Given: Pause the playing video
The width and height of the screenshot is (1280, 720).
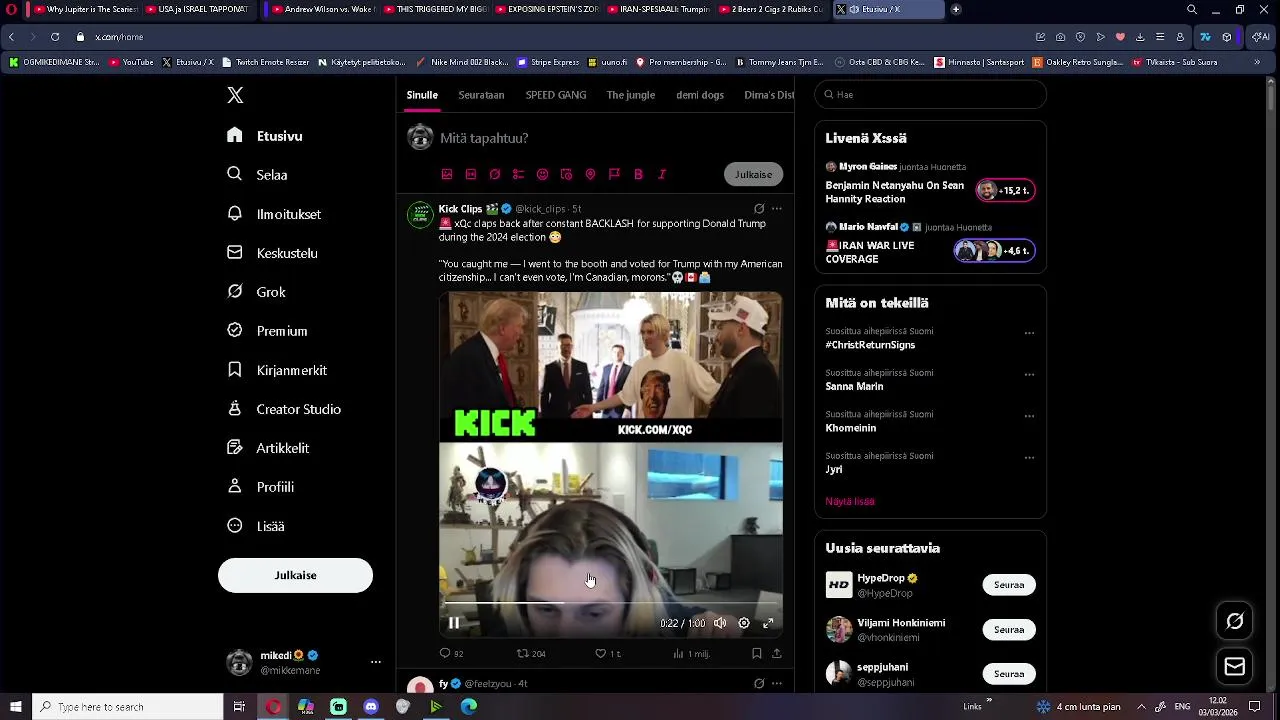Looking at the screenshot, I should point(454,623).
